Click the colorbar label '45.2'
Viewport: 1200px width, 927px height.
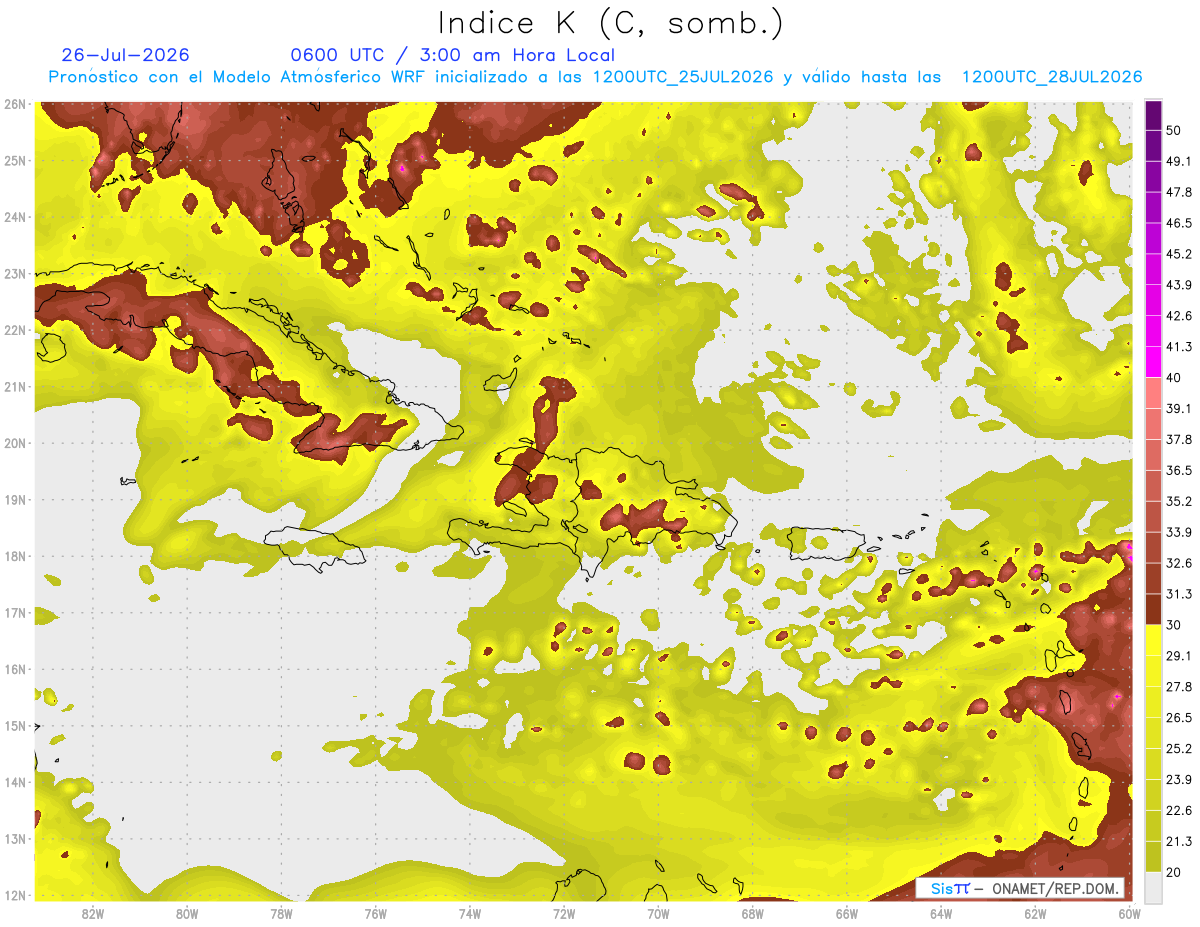[1178, 254]
